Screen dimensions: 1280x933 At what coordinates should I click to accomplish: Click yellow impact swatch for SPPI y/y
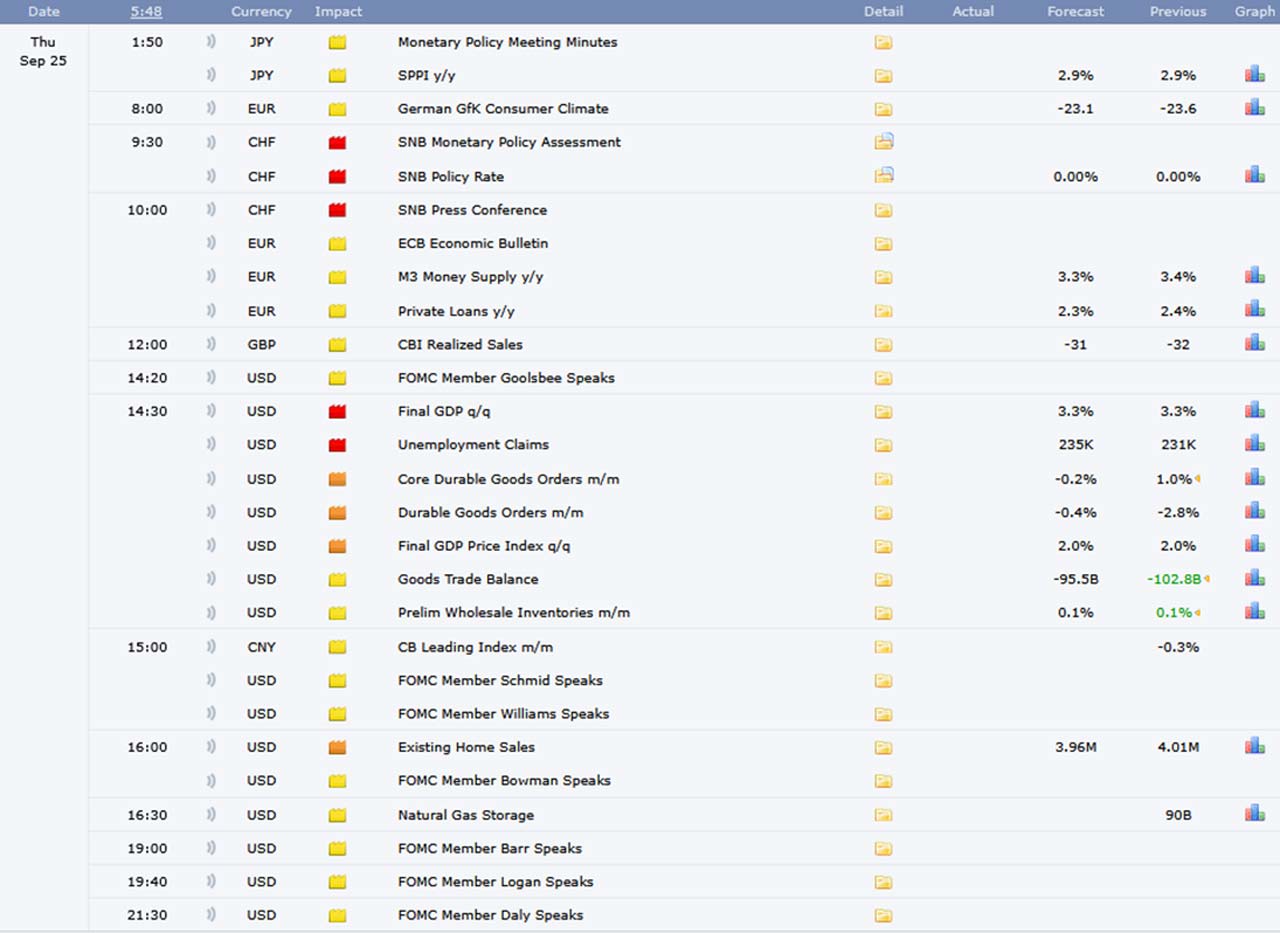click(337, 75)
